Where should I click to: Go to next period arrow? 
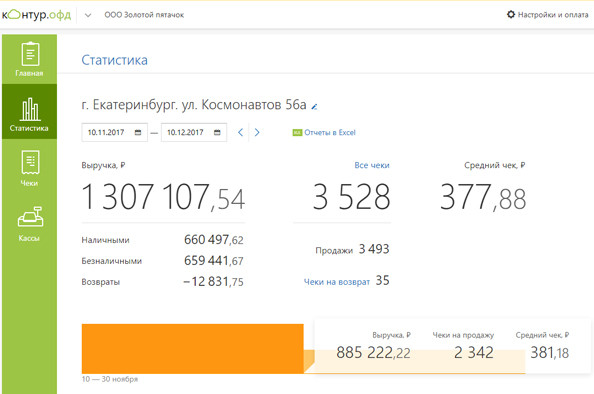(x=257, y=132)
